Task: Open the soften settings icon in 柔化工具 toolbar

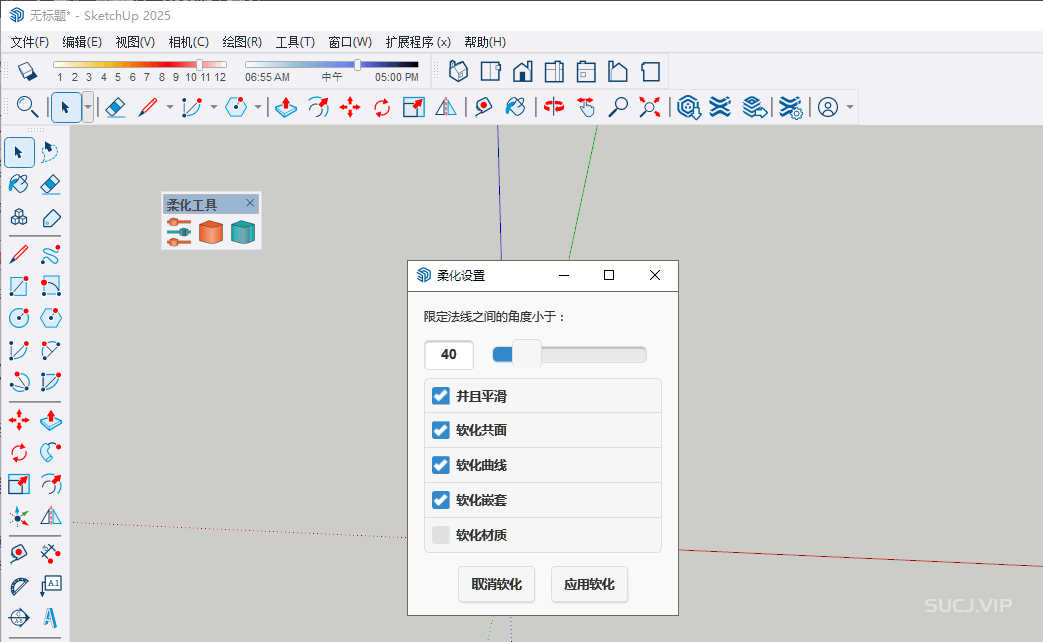Action: pos(179,233)
